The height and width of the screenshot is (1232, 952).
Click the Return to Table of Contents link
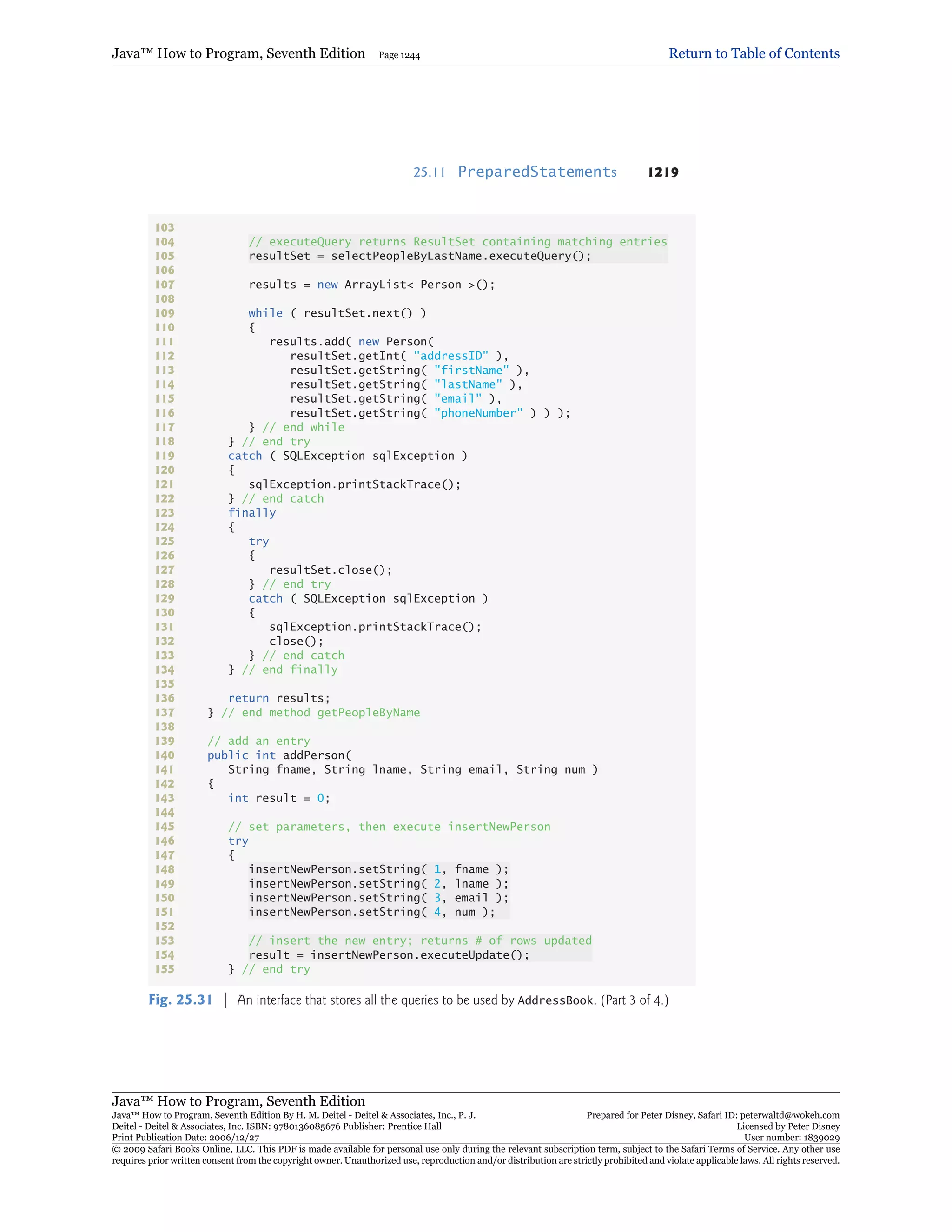coord(754,53)
